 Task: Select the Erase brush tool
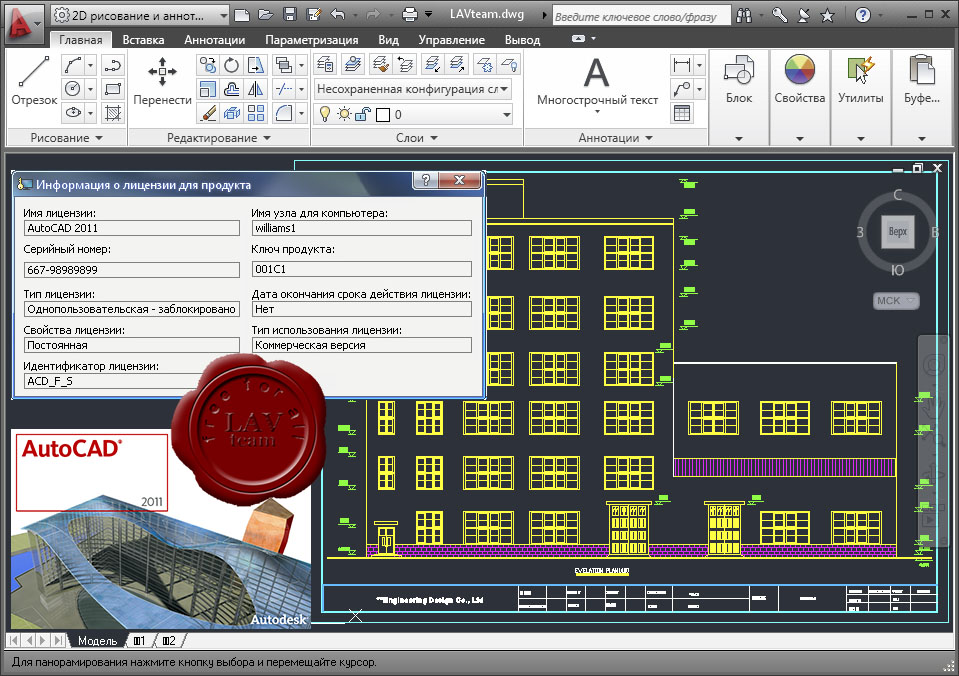tap(207, 113)
